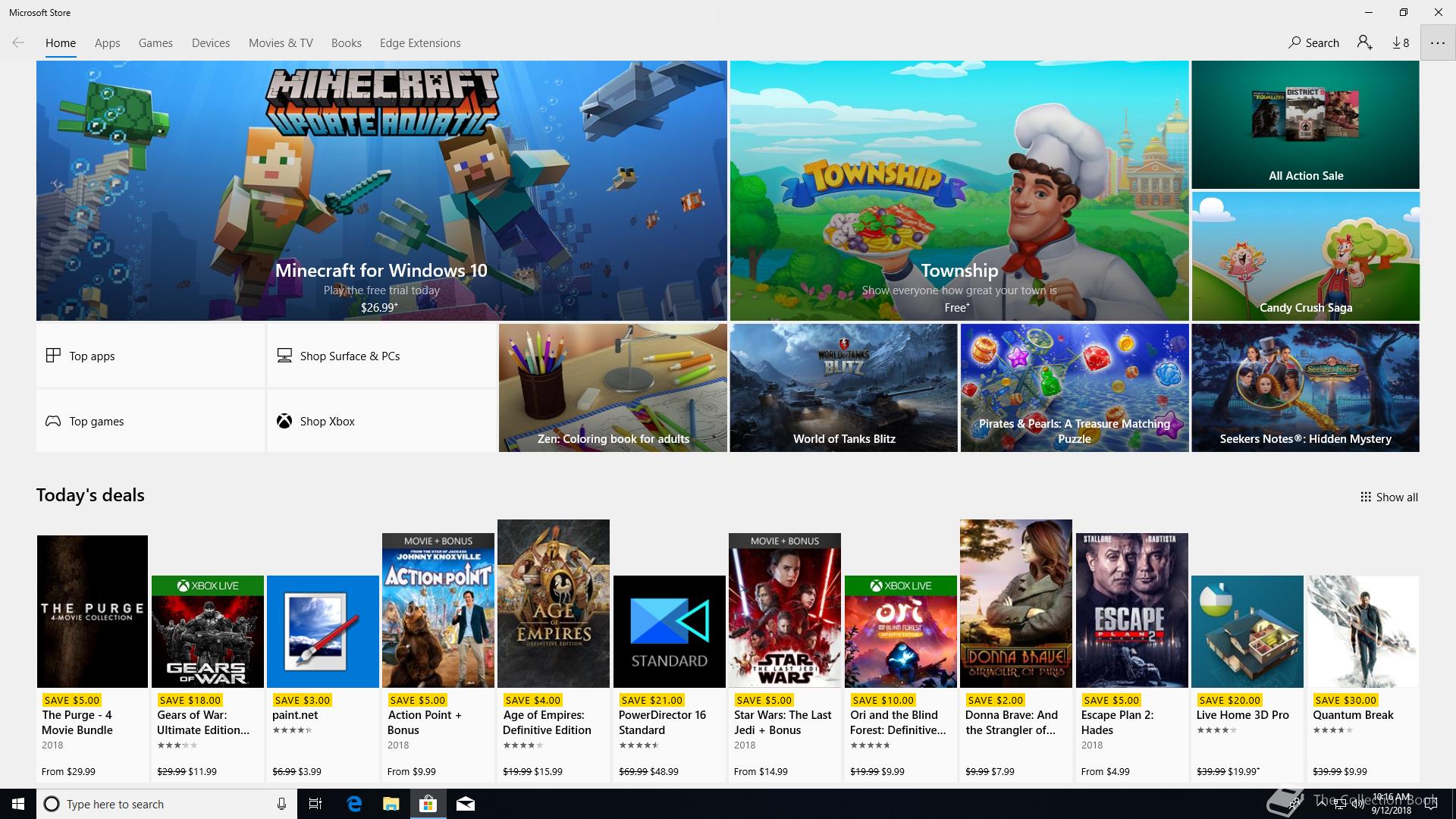Viewport: 1456px width, 819px height.
Task: Click the PowerDirector price $48.99
Action: click(x=664, y=771)
